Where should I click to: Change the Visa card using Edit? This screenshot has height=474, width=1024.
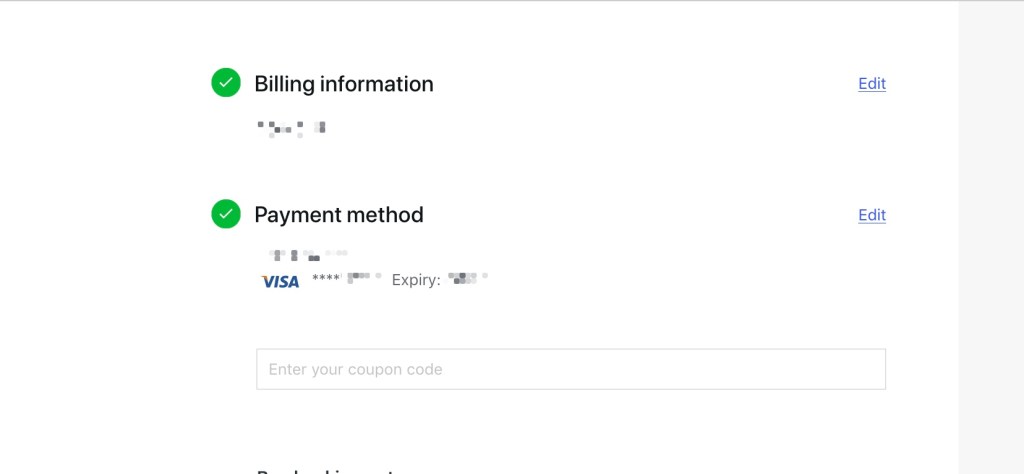pyautogui.click(x=872, y=215)
